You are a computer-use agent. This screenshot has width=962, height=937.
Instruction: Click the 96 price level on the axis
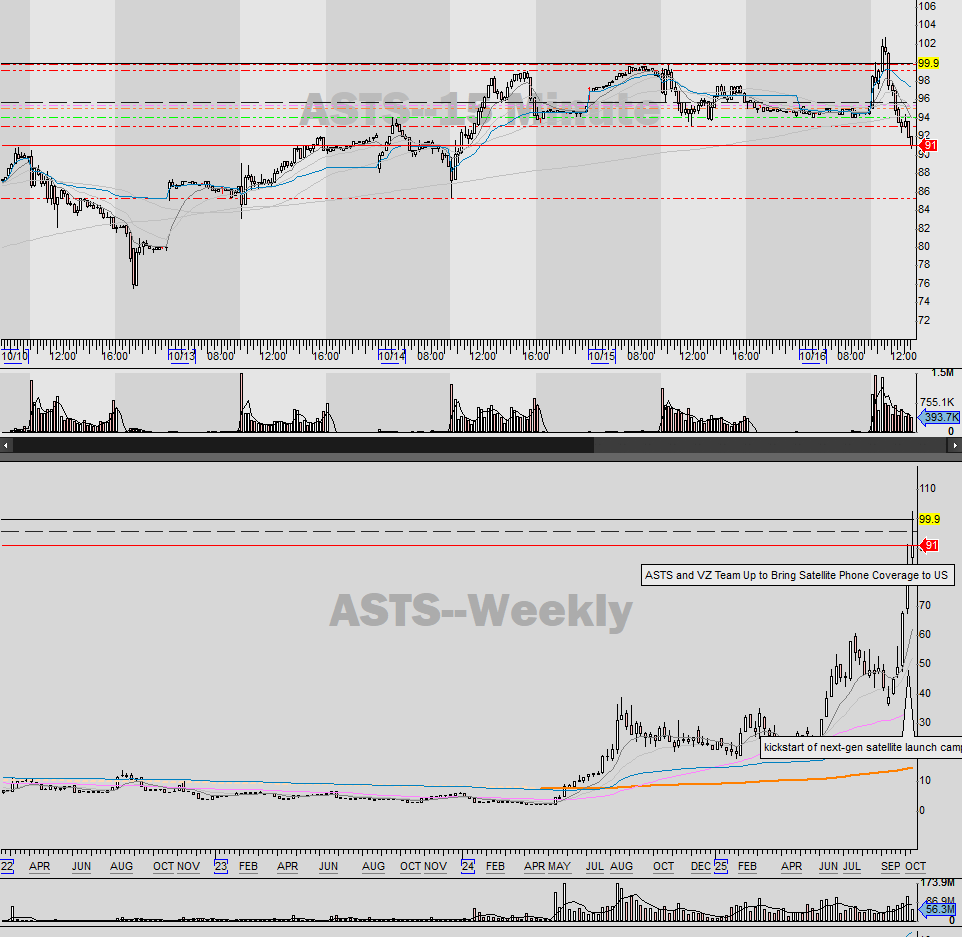924,99
